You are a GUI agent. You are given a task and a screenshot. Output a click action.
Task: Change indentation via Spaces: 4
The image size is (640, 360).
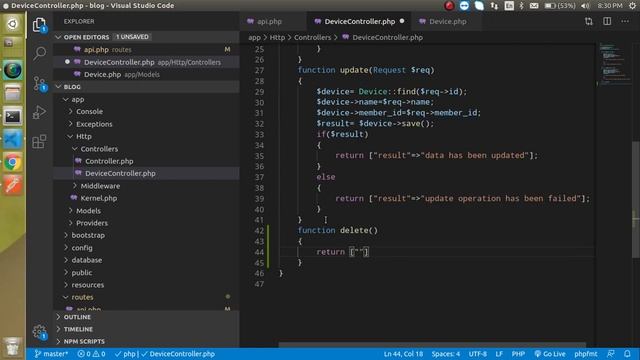(446, 354)
